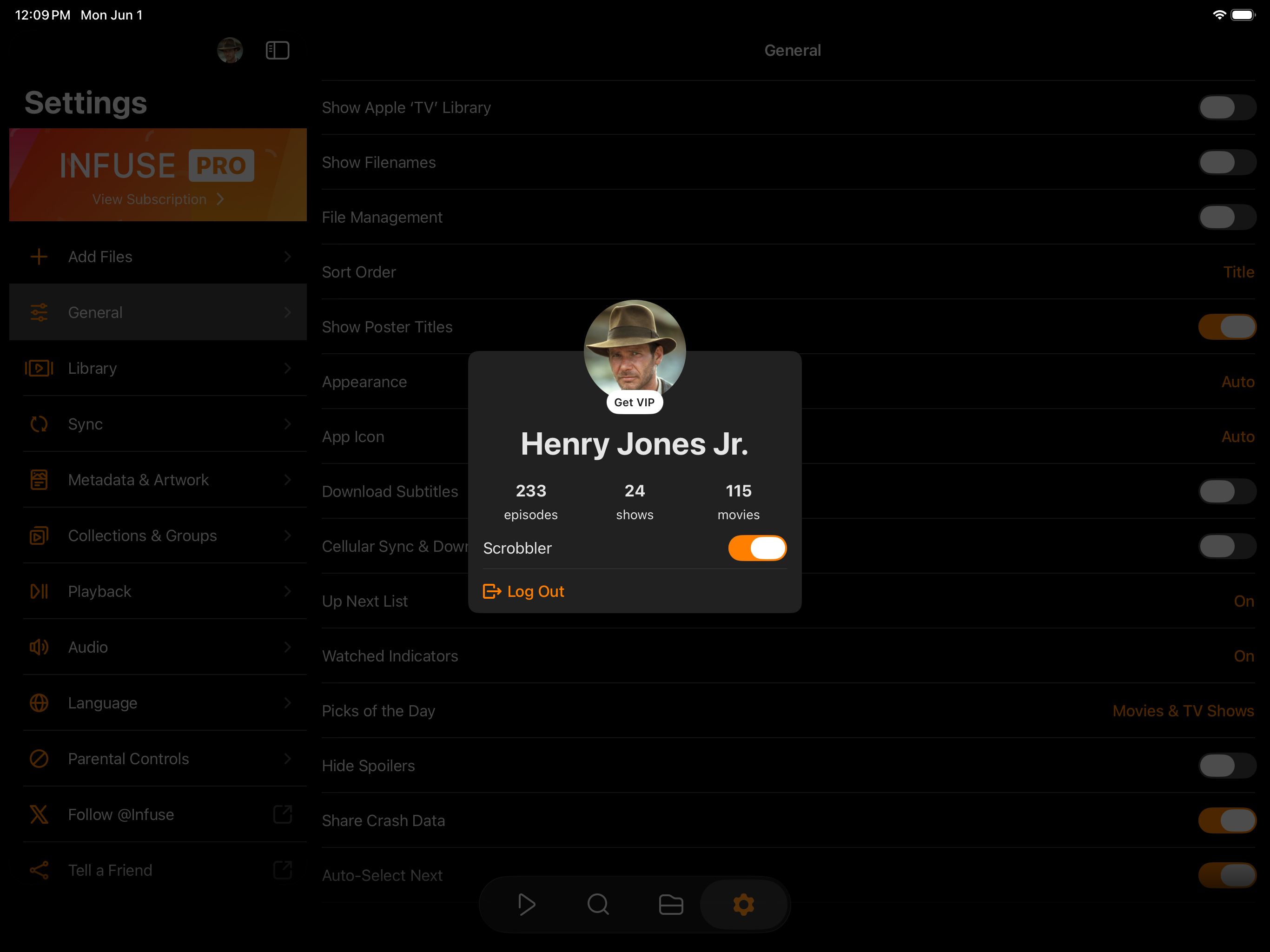Screen dimensions: 1270x952
Task: Click the Log Out exit icon
Action: [492, 591]
